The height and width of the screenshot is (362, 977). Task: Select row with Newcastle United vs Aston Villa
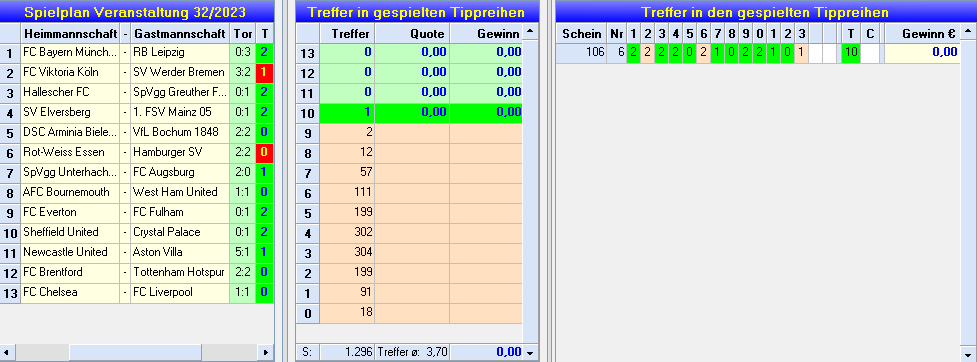pyautogui.click(x=136, y=252)
